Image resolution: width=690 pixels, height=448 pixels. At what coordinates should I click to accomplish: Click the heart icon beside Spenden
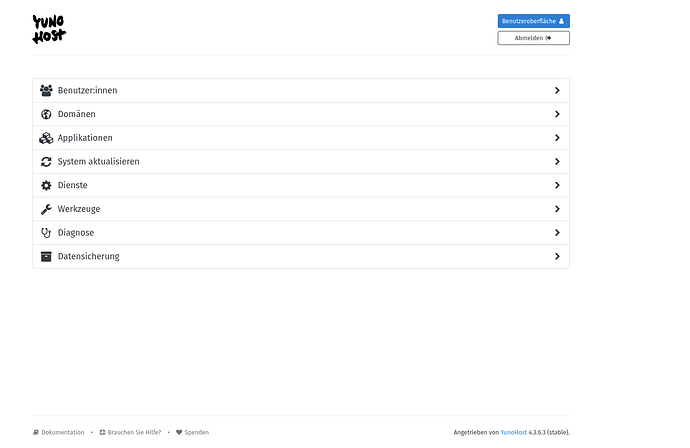coord(179,432)
